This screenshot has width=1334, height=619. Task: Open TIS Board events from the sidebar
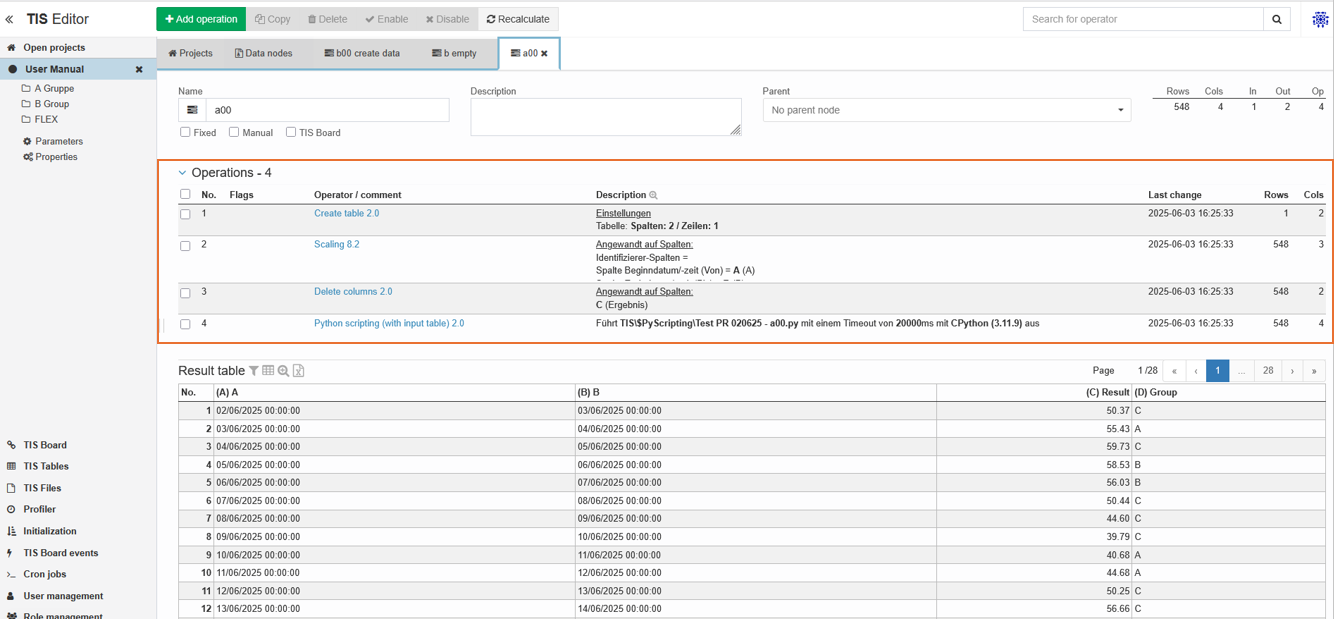pos(61,553)
